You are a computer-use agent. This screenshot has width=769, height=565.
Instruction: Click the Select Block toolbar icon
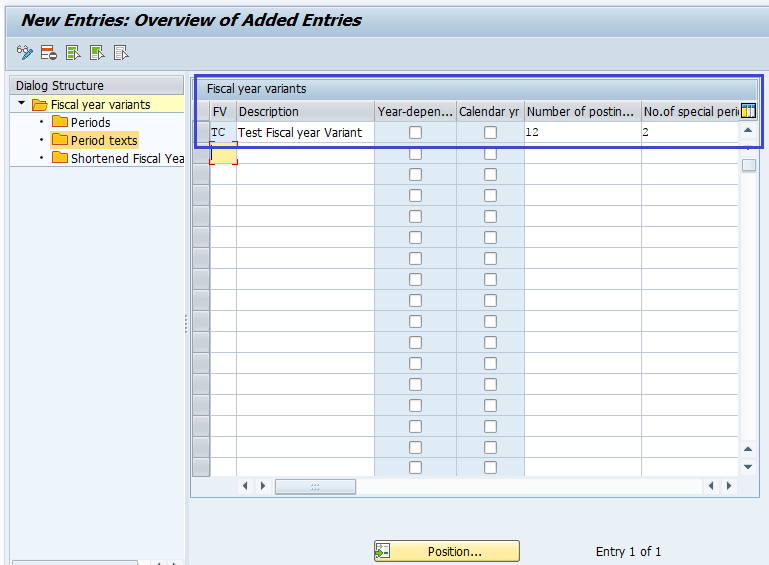point(97,53)
